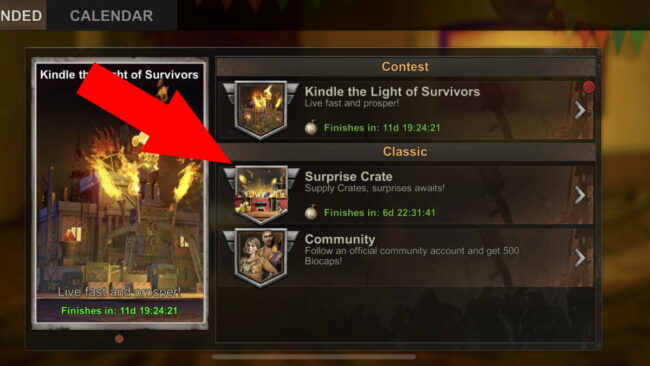This screenshot has height=366, width=650.
Task: Select the red carousel page indicator dot
Action: click(x=119, y=339)
